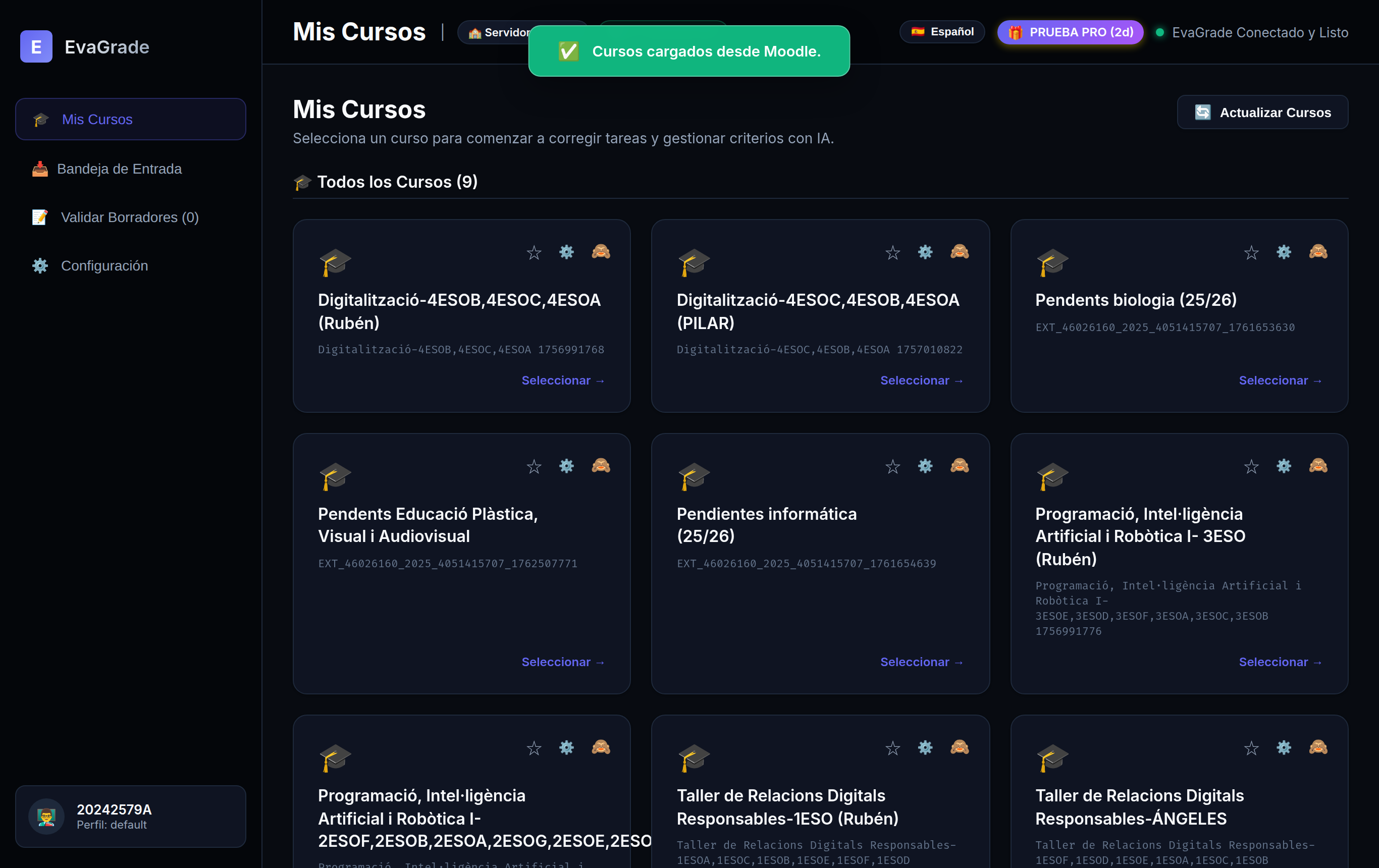Open gear settings on Taller Responsables-ÁNGELES card
The height and width of the screenshot is (868, 1379).
point(1284,748)
